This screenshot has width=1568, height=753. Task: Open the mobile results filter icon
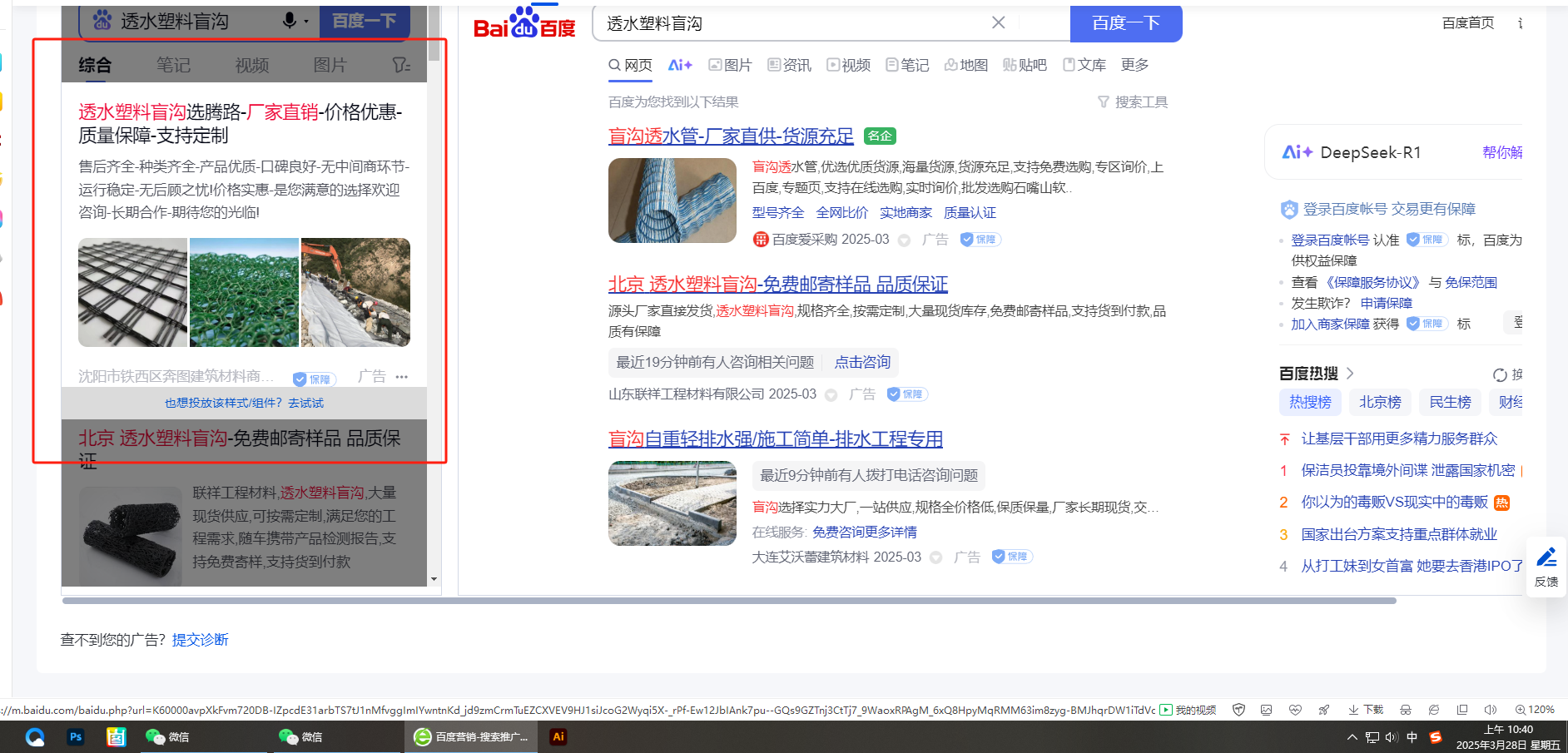[x=401, y=65]
